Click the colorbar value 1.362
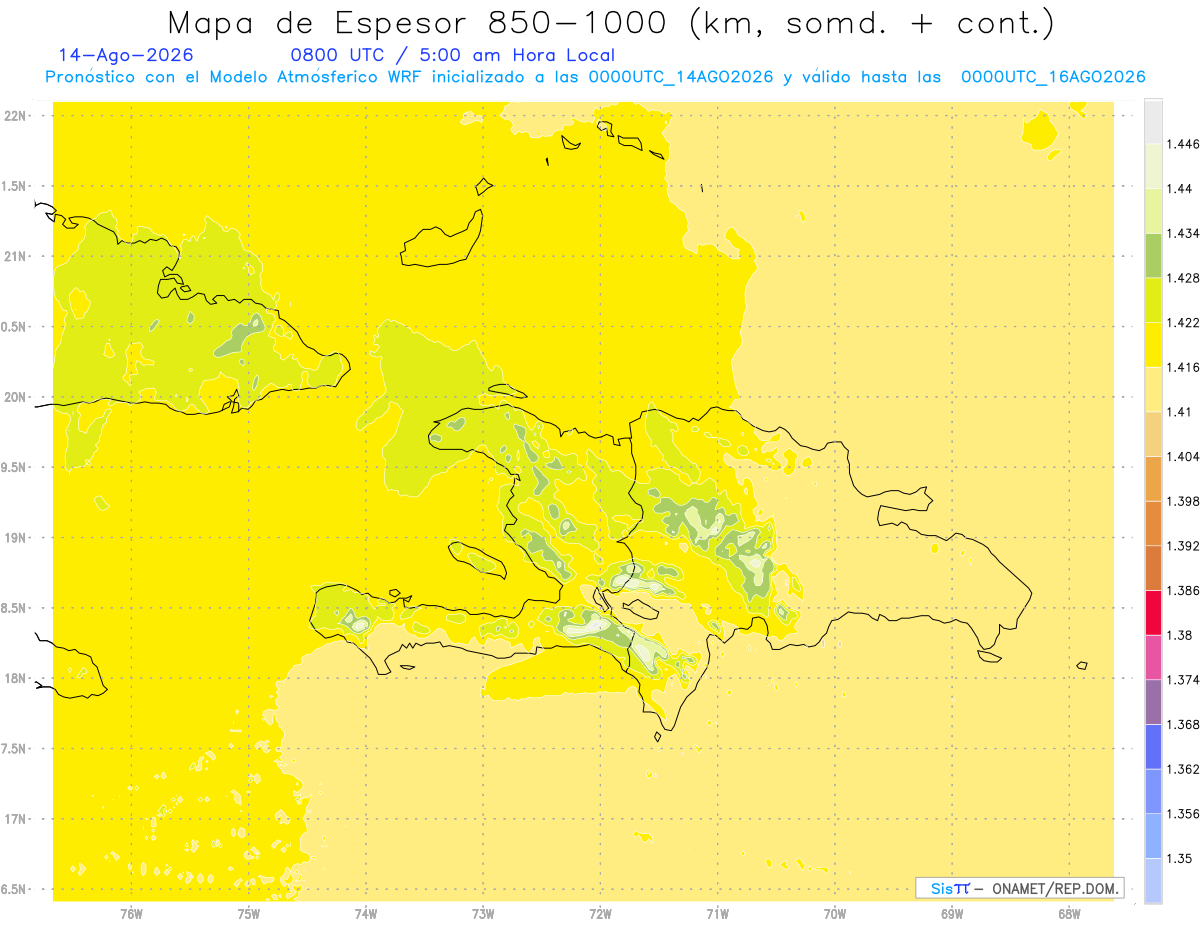Viewport: 1200px width, 927px height. (1185, 769)
